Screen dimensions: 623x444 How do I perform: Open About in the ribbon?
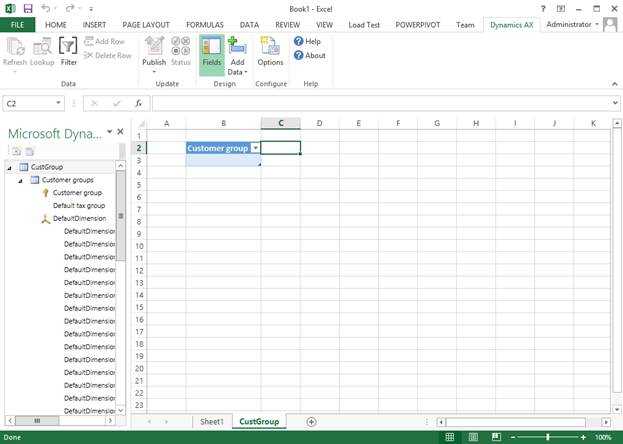[310, 55]
